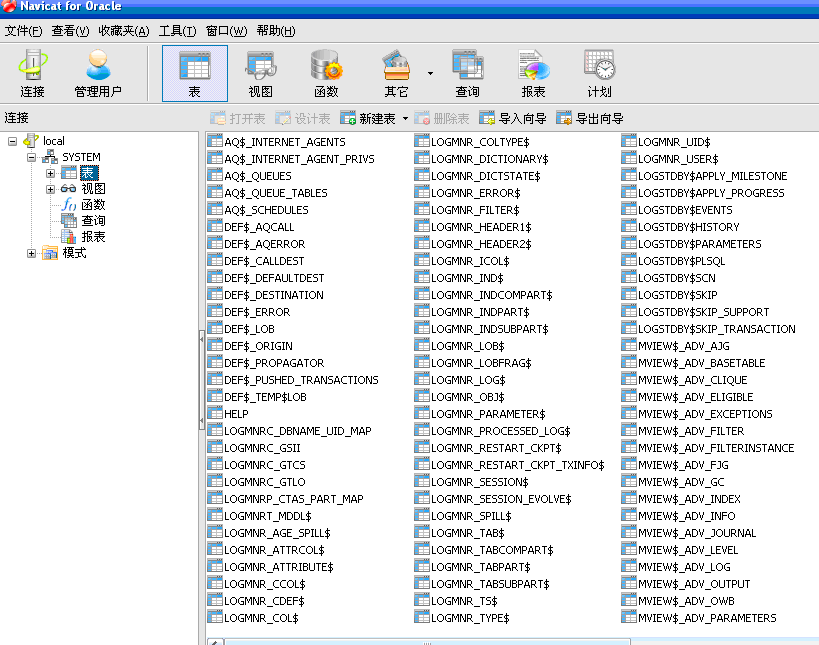
Task: Click the horizontal scrollbar under table list
Action: click(427, 641)
